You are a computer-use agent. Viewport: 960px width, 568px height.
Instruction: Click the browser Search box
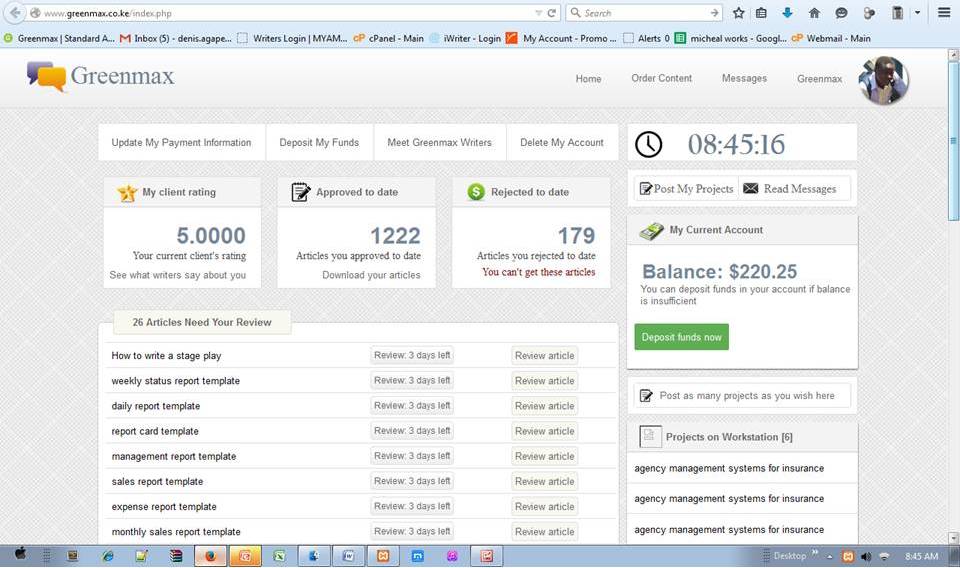click(x=643, y=13)
